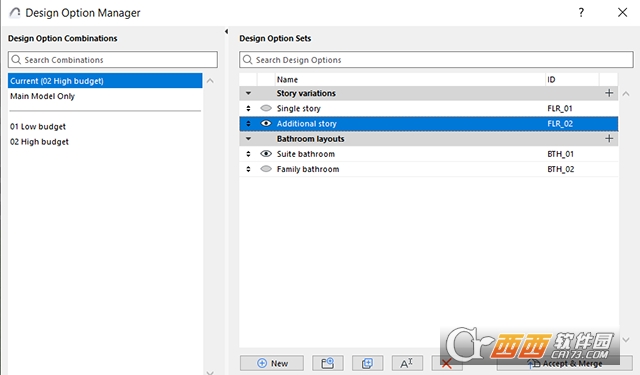Click the combinations list scroll down arrow

pyautogui.click(x=210, y=372)
